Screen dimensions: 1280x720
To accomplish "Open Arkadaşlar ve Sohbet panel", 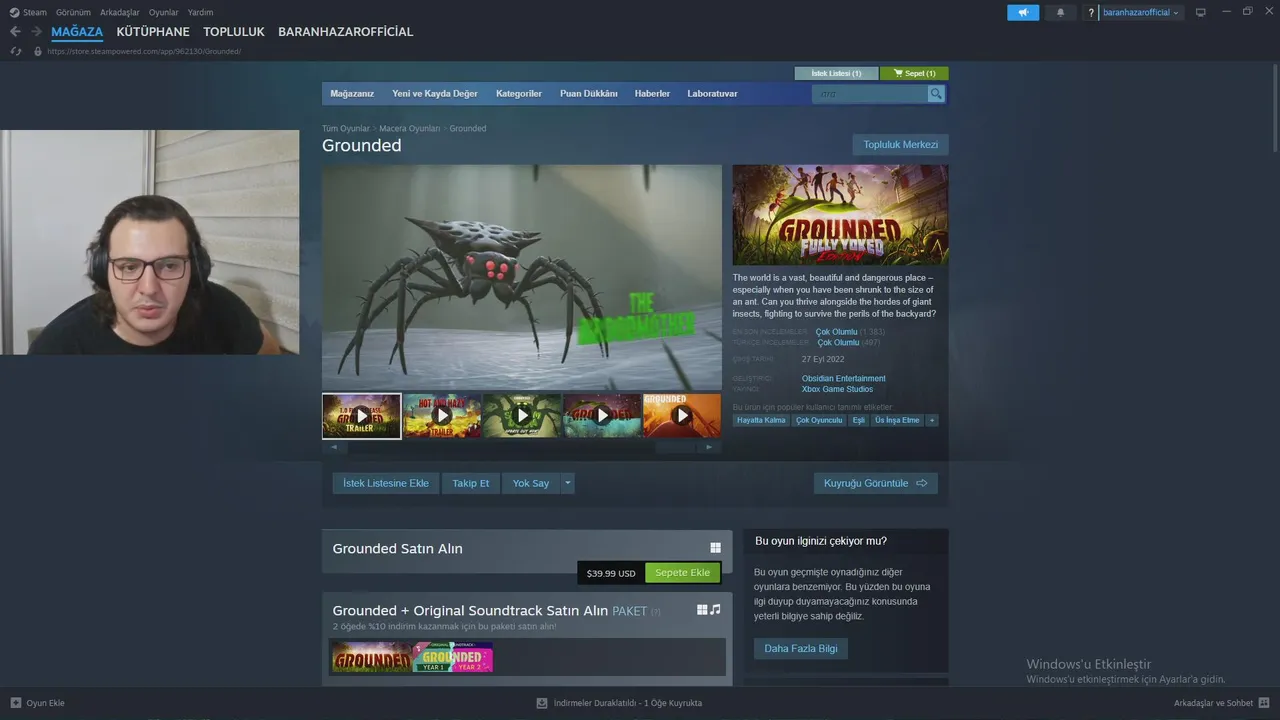I will click(x=1221, y=703).
